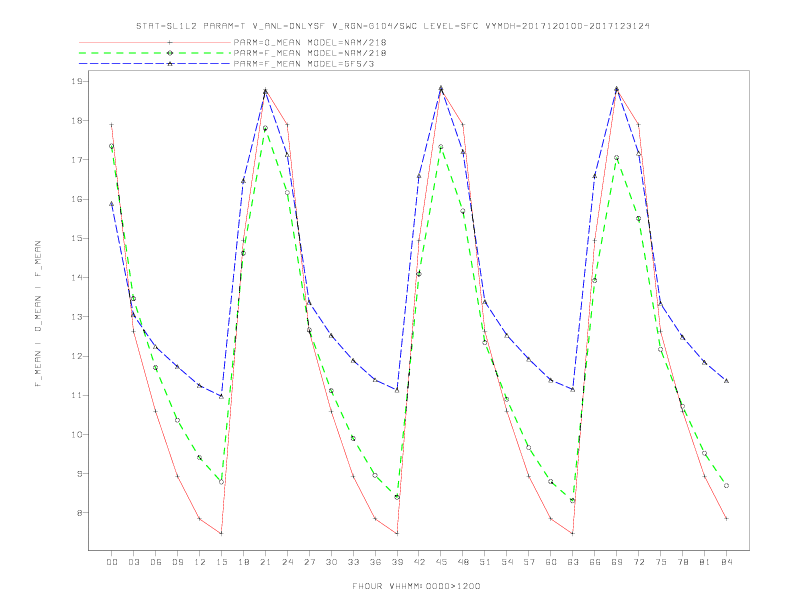Screen dimensions: 792x612
Task: Click y-axis tick value 16
Action: pos(78,199)
